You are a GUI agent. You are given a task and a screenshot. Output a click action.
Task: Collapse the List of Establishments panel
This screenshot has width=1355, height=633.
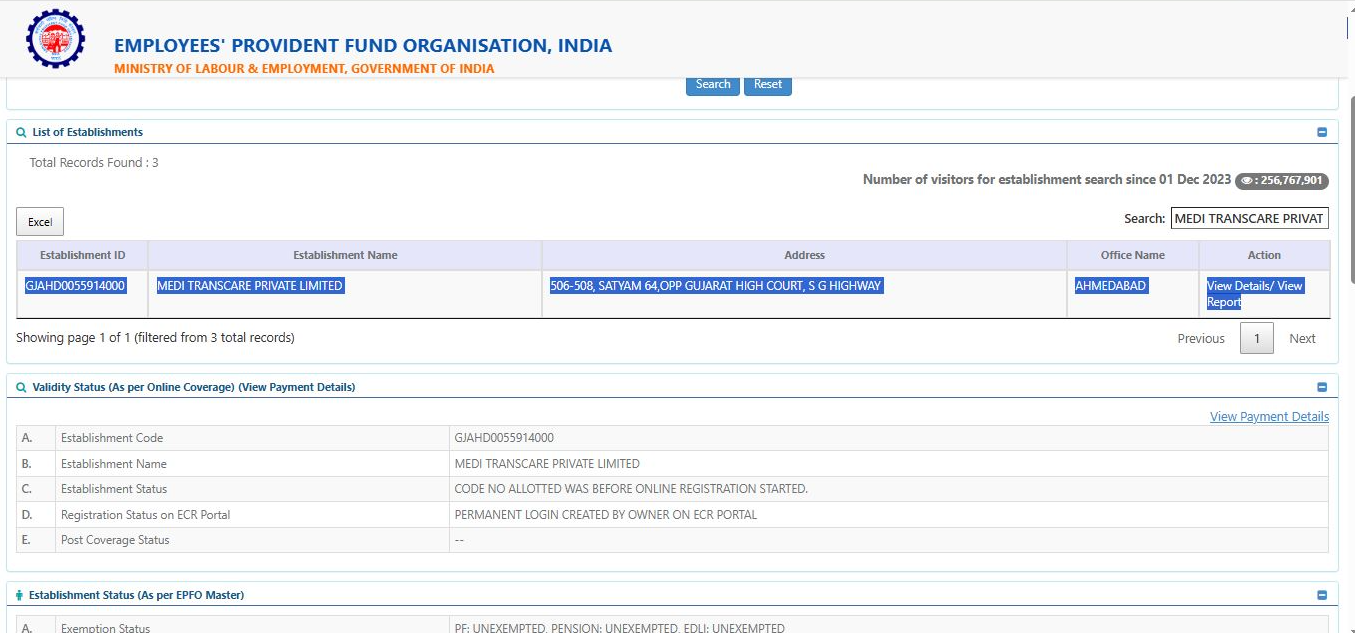click(1321, 132)
